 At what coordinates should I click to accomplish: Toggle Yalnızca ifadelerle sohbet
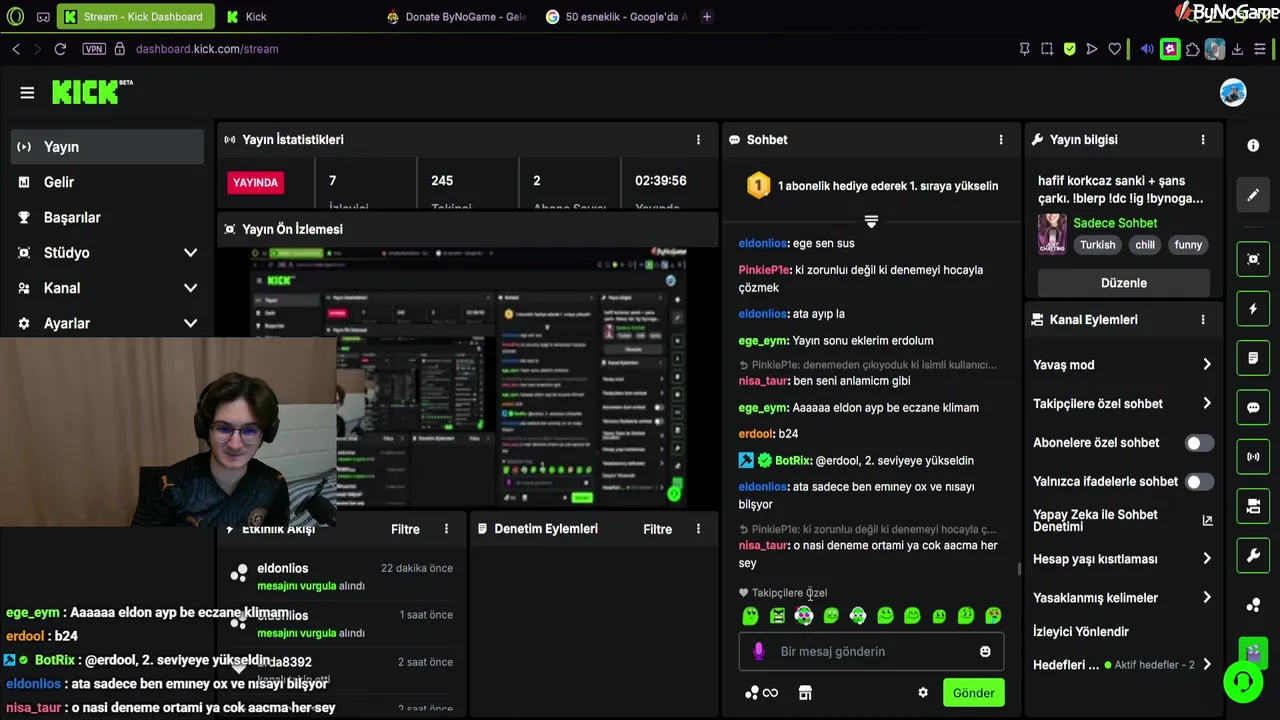(x=1199, y=482)
